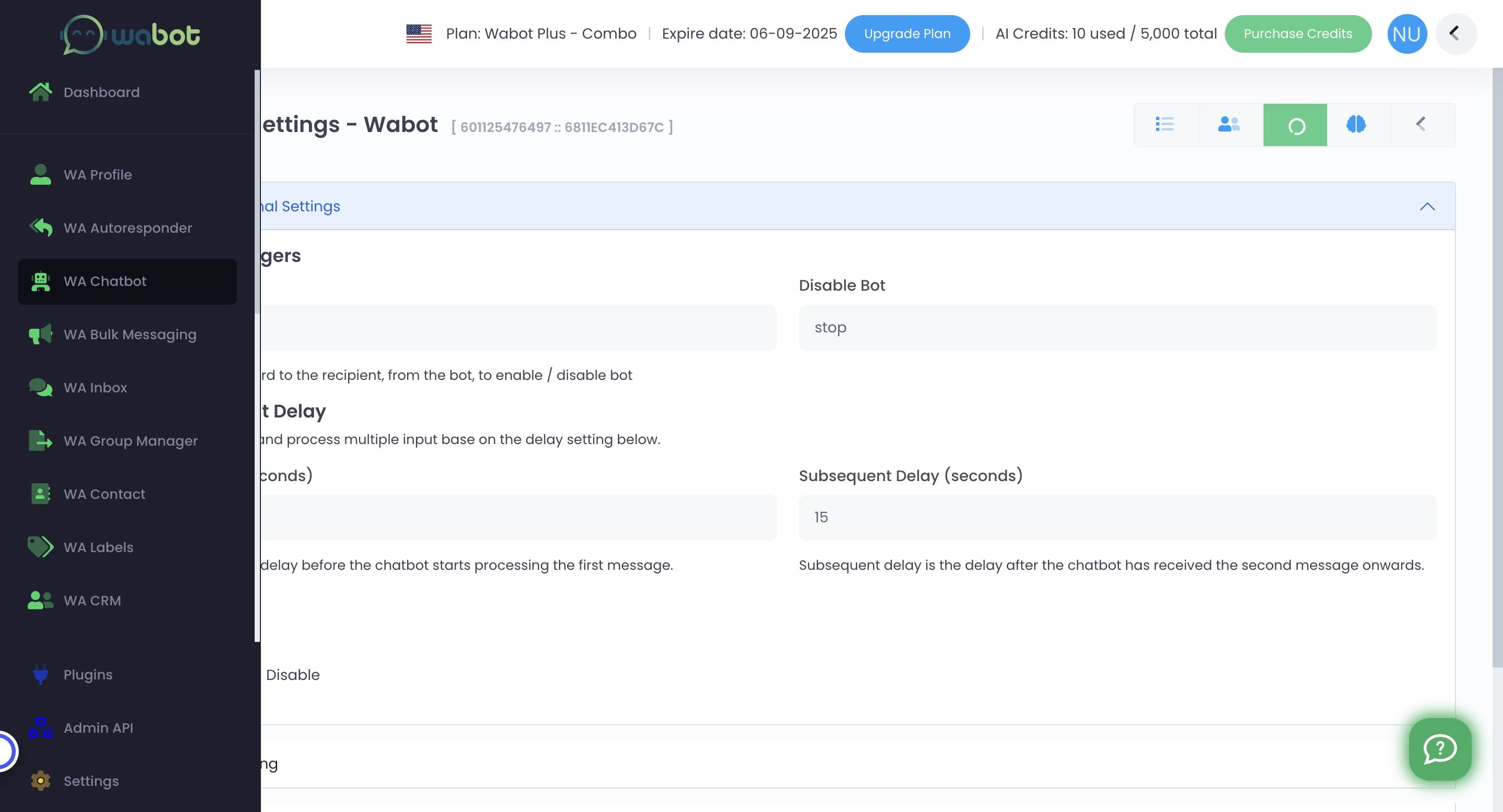The width and height of the screenshot is (1503, 812).
Task: Click the left chevron in the view toolbar
Action: coord(1420,124)
